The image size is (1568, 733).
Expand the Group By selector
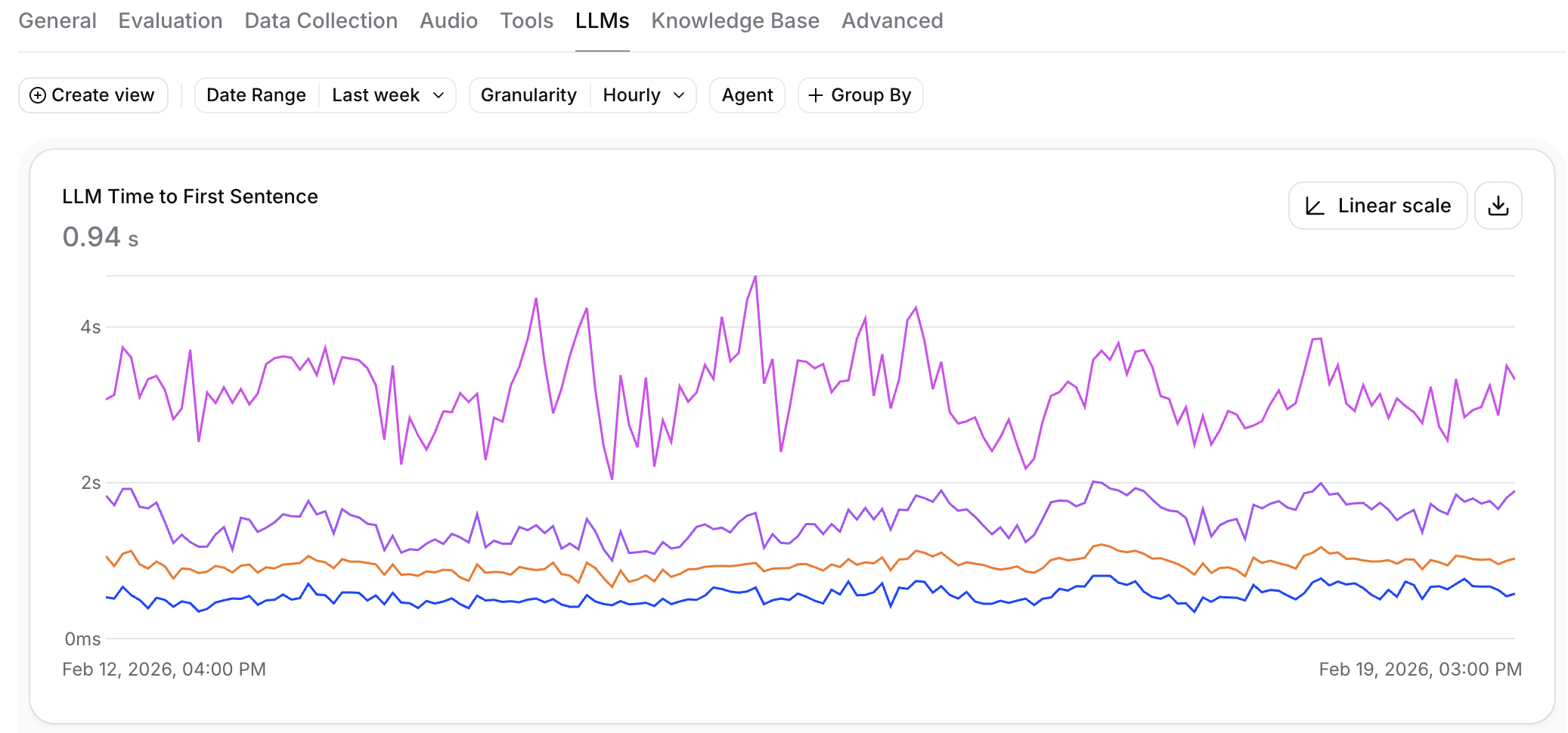tap(860, 95)
